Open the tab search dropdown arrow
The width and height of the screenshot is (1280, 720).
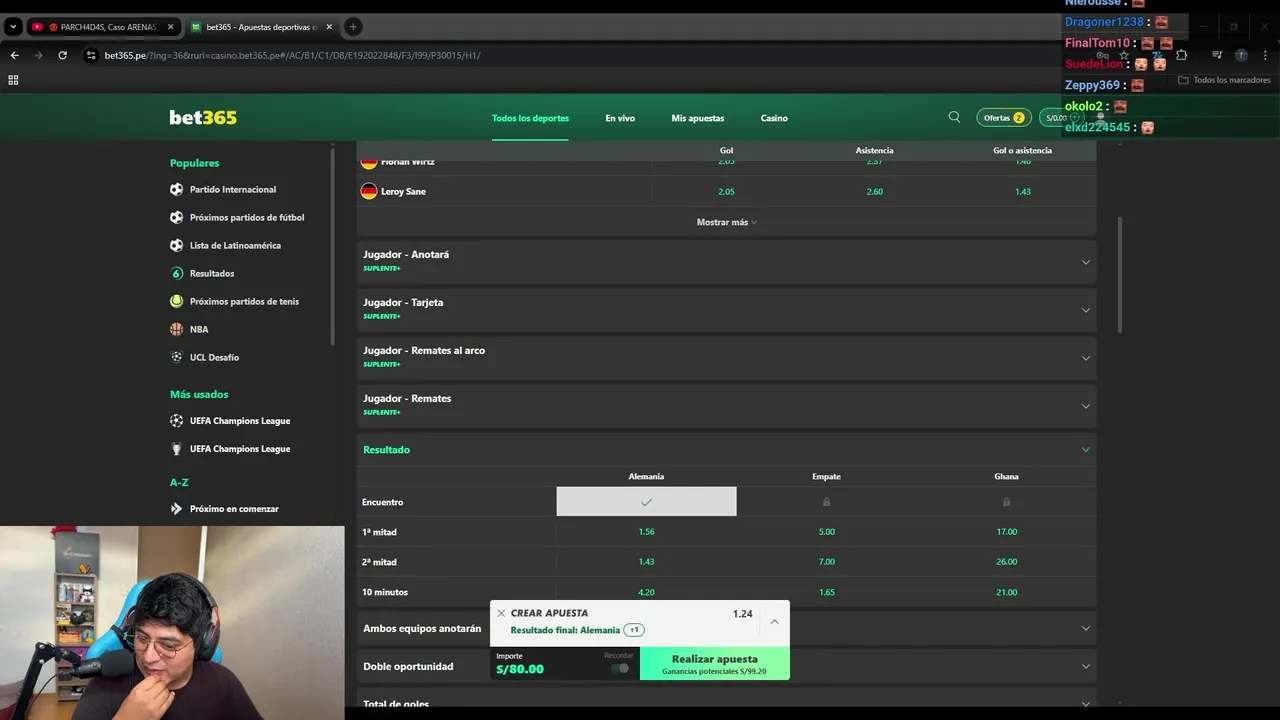pyautogui.click(x=13, y=27)
